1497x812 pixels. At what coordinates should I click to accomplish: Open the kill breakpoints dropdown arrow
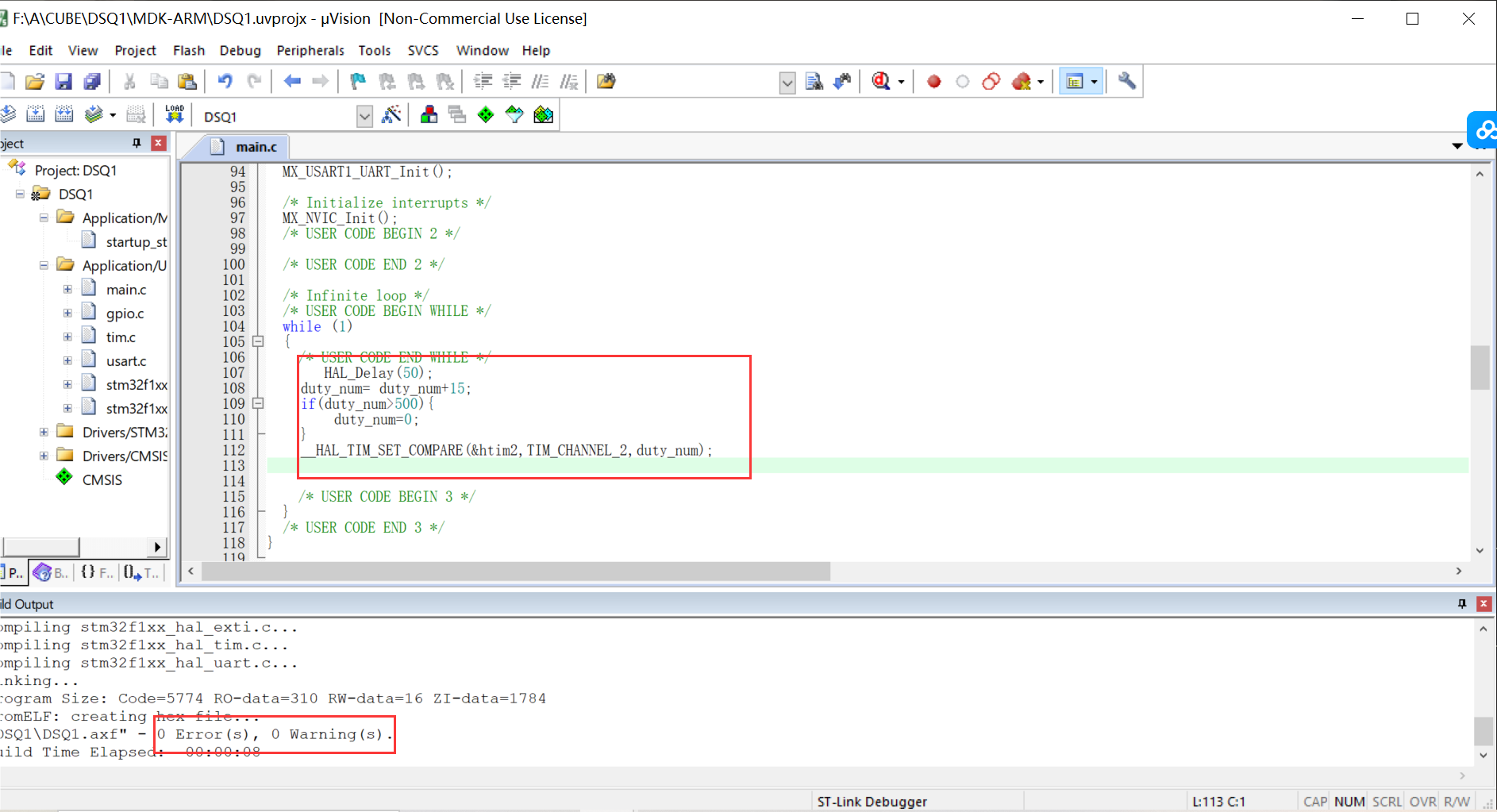(x=1041, y=82)
